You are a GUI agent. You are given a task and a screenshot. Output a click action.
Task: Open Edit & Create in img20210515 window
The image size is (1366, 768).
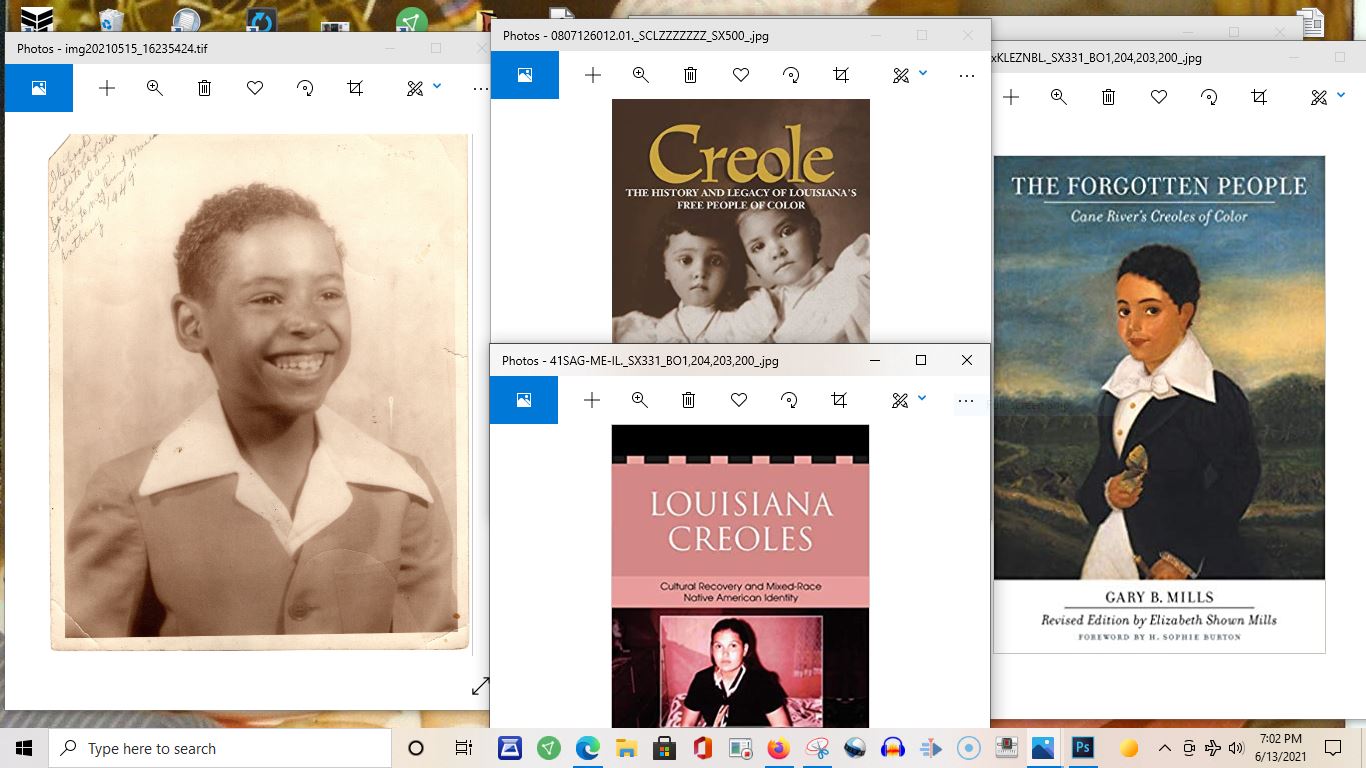415,88
